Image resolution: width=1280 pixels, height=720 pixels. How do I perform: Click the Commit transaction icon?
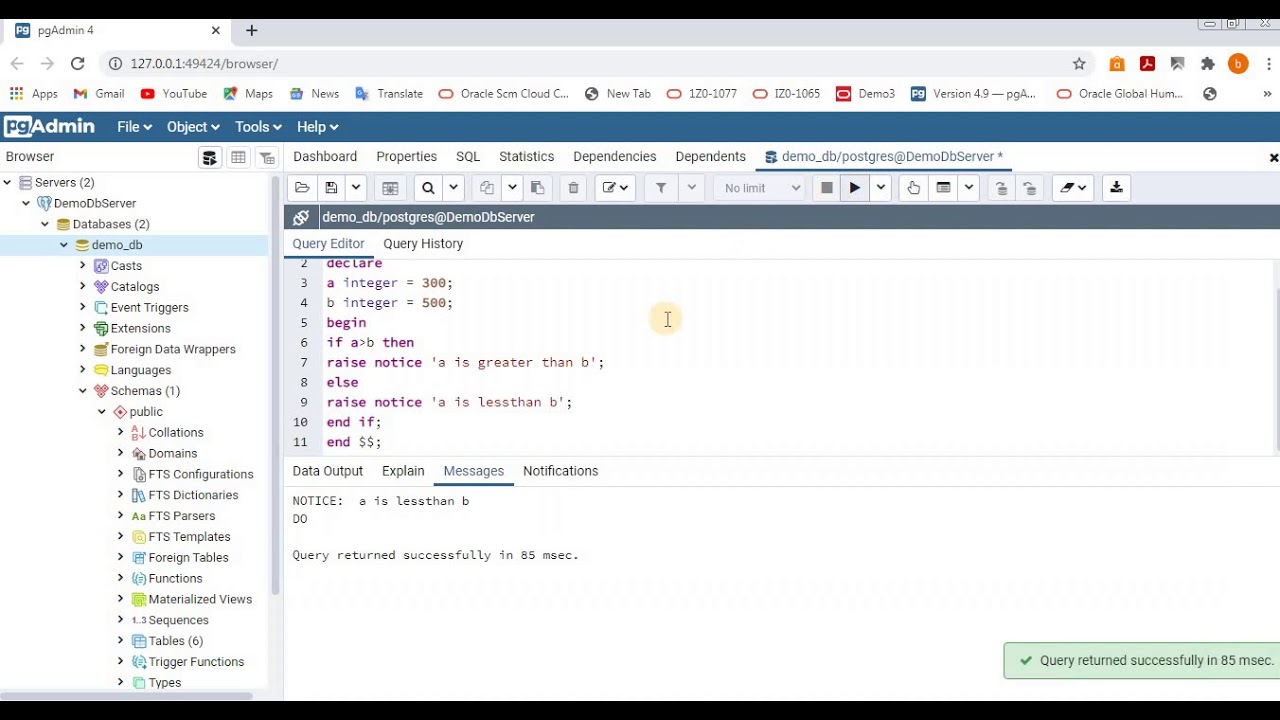pyautogui.click(x=1001, y=188)
